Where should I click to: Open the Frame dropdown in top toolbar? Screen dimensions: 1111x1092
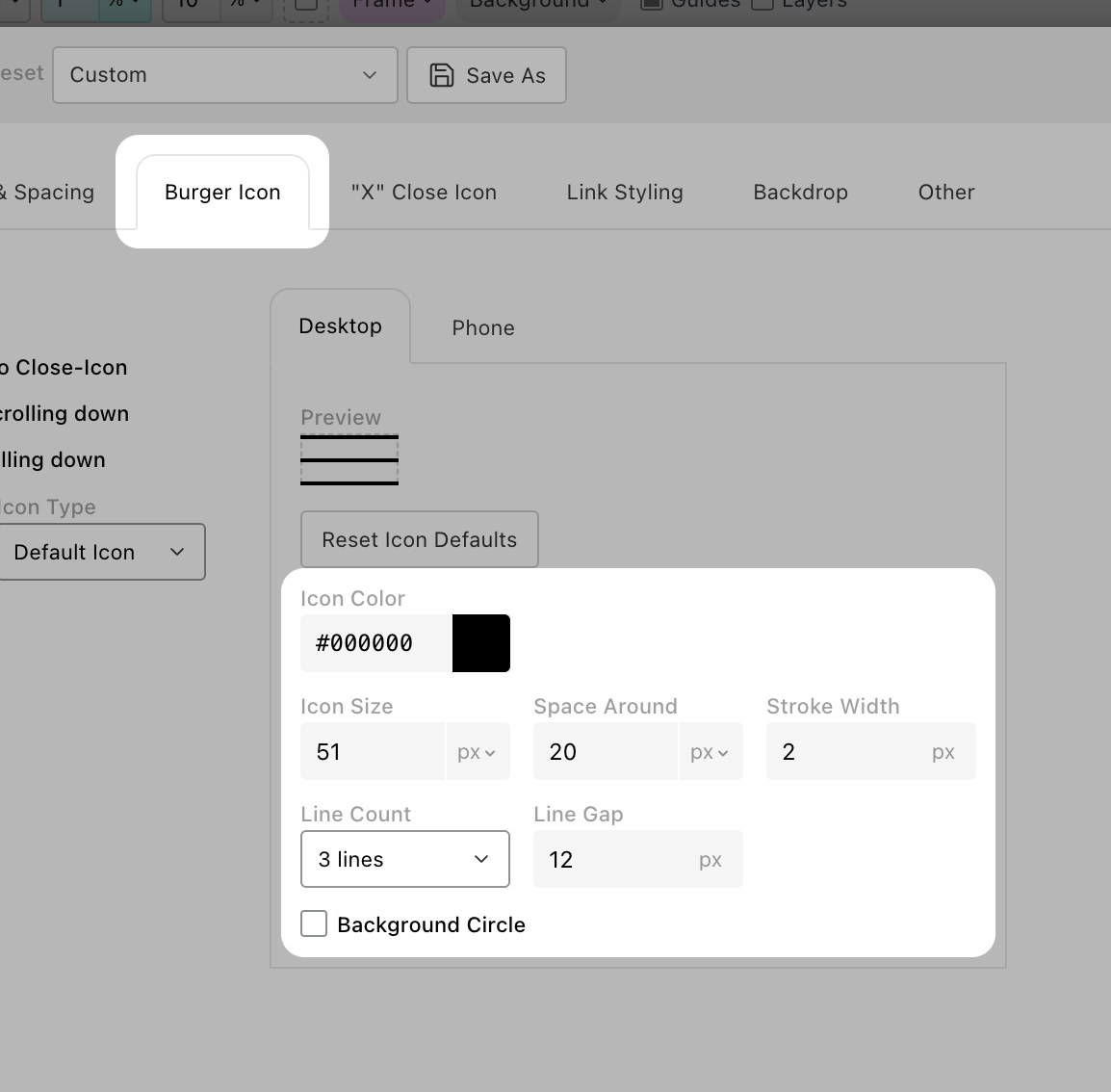coord(392,6)
